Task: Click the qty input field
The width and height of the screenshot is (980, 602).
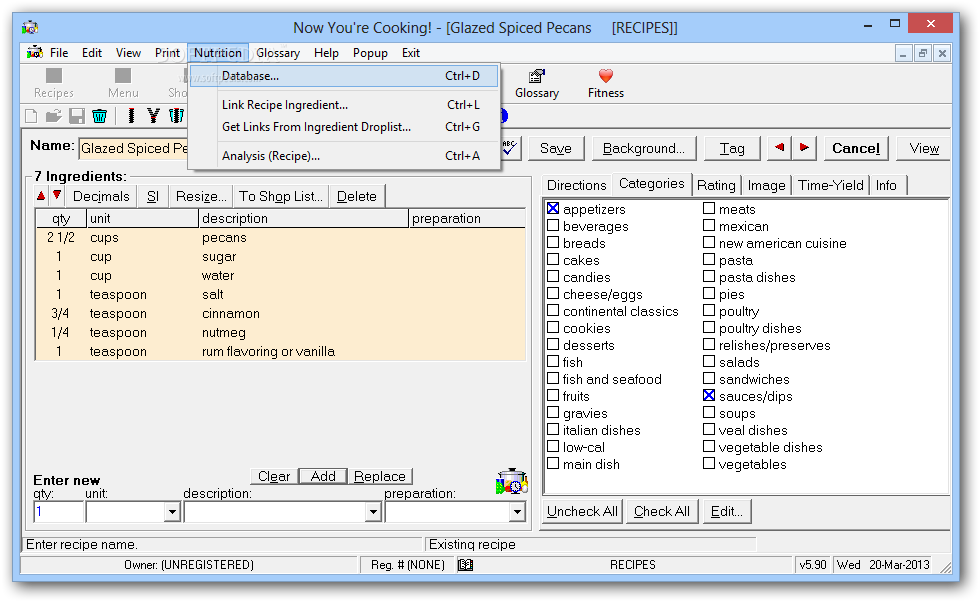Action: point(58,512)
